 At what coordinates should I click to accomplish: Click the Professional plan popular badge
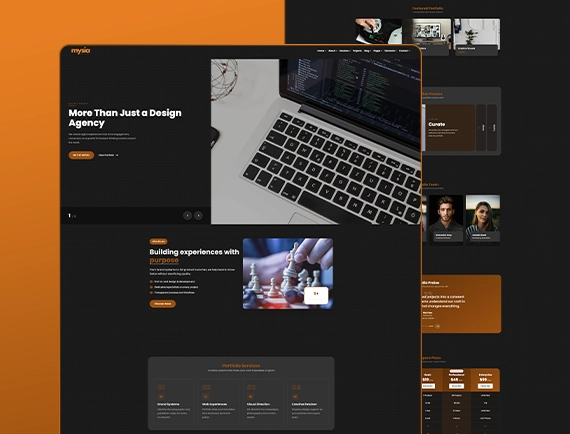(x=457, y=371)
